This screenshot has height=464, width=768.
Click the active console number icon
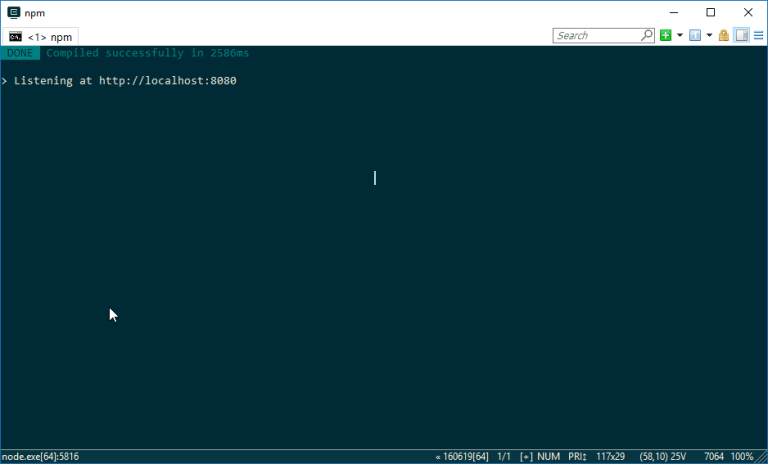(x=695, y=35)
